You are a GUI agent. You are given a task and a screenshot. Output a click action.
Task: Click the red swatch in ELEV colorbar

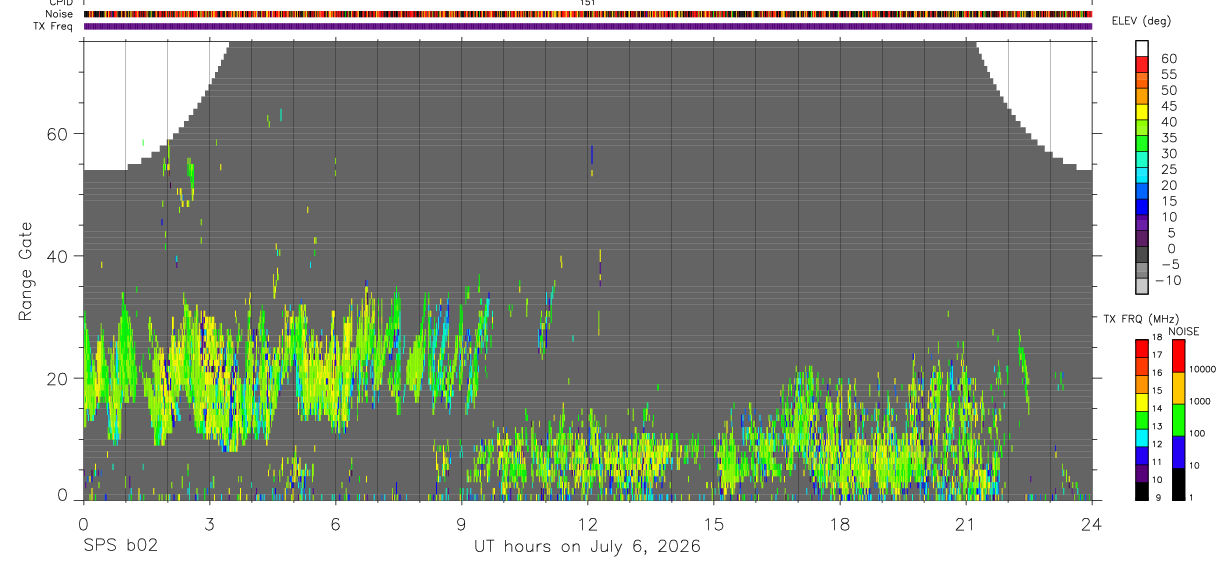[1142, 65]
